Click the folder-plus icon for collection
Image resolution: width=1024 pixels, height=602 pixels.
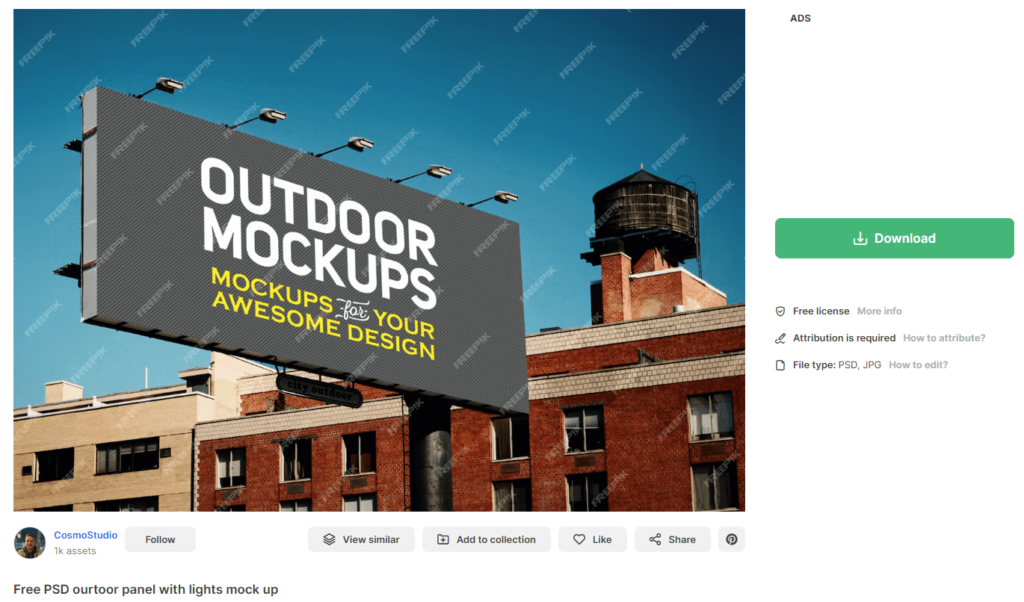tap(443, 539)
